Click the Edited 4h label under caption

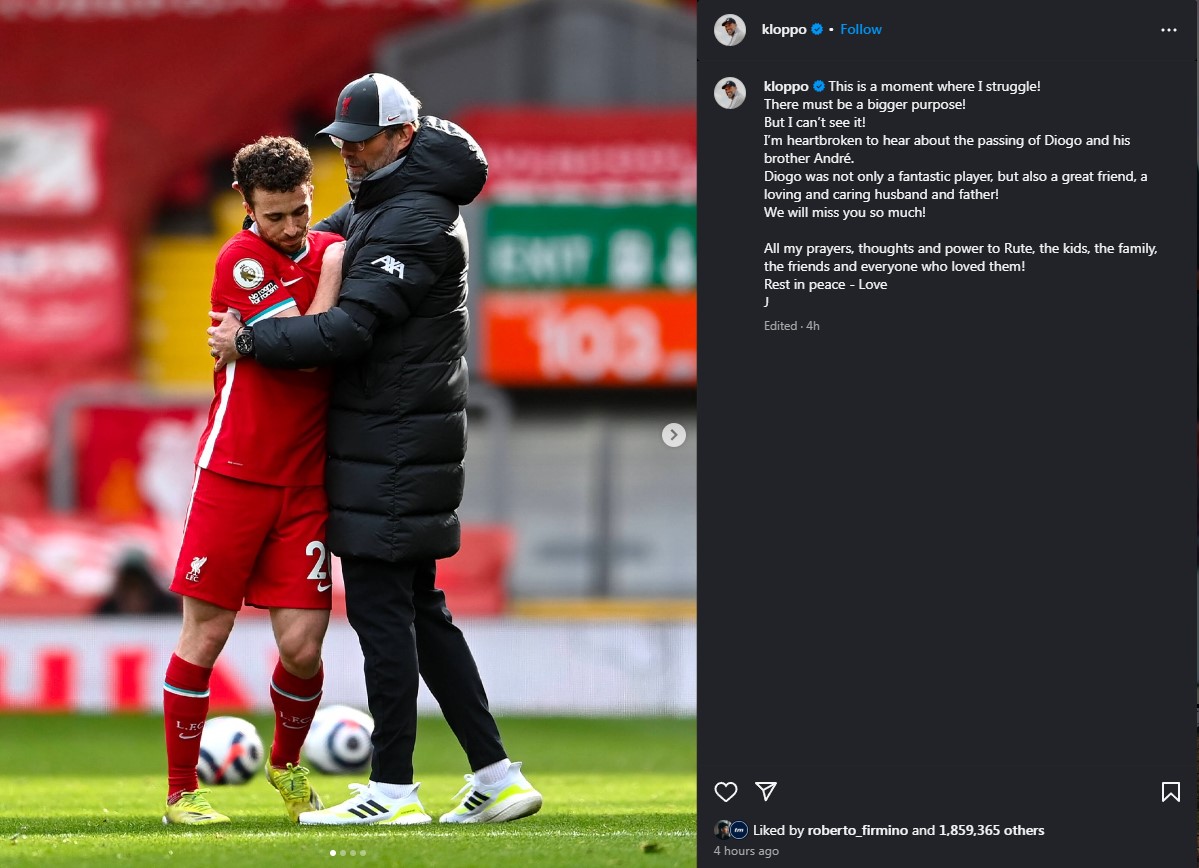tap(791, 326)
